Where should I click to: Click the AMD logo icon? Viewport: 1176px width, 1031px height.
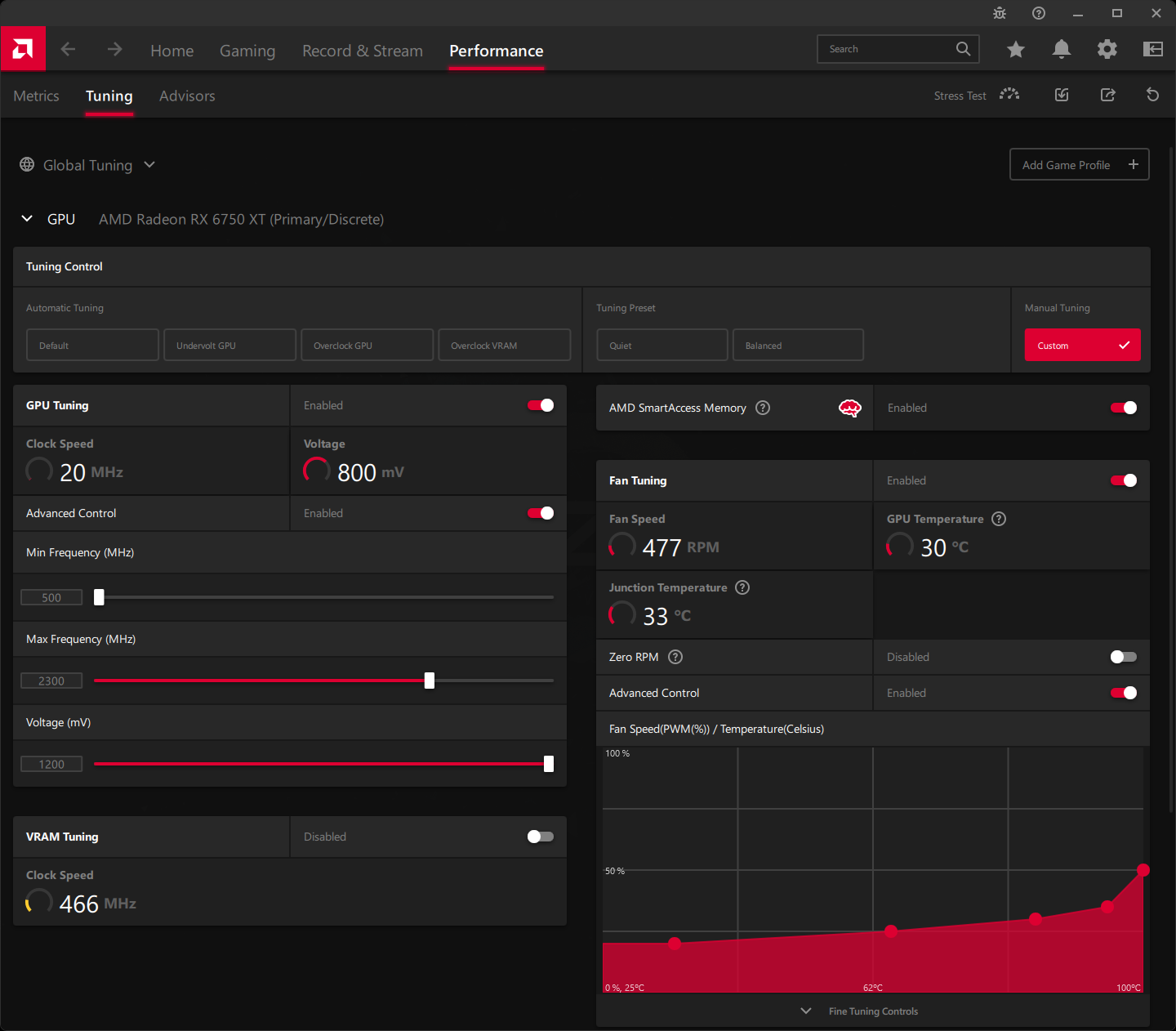23,49
